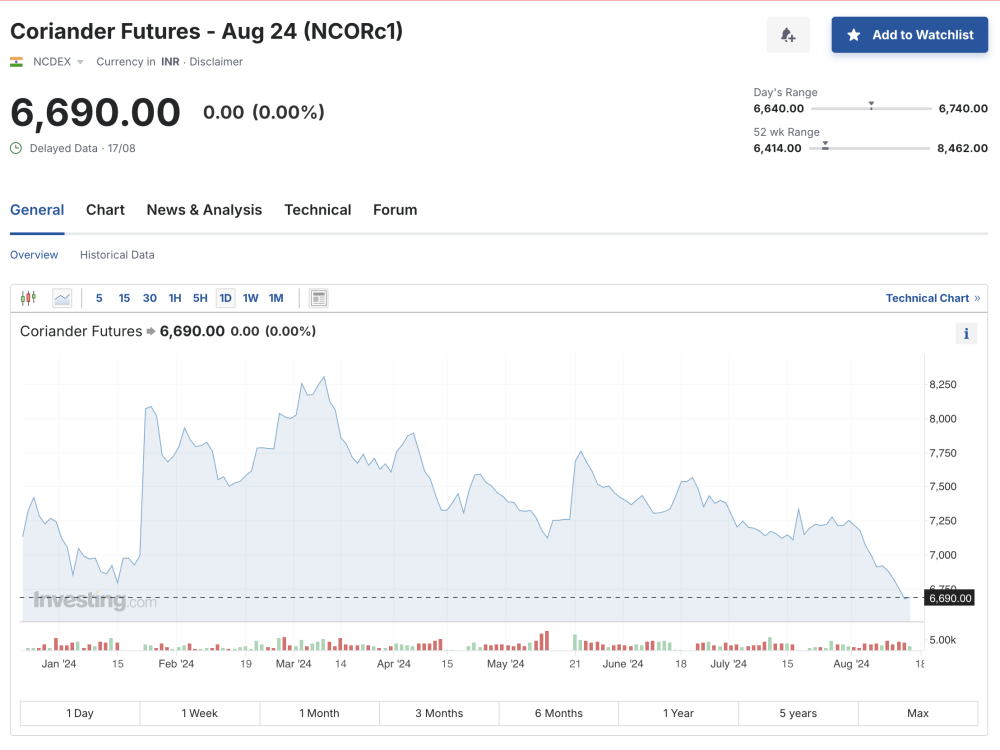The width and height of the screenshot is (1000, 750).
Task: Select area chart type icon
Action: pyautogui.click(x=62, y=298)
